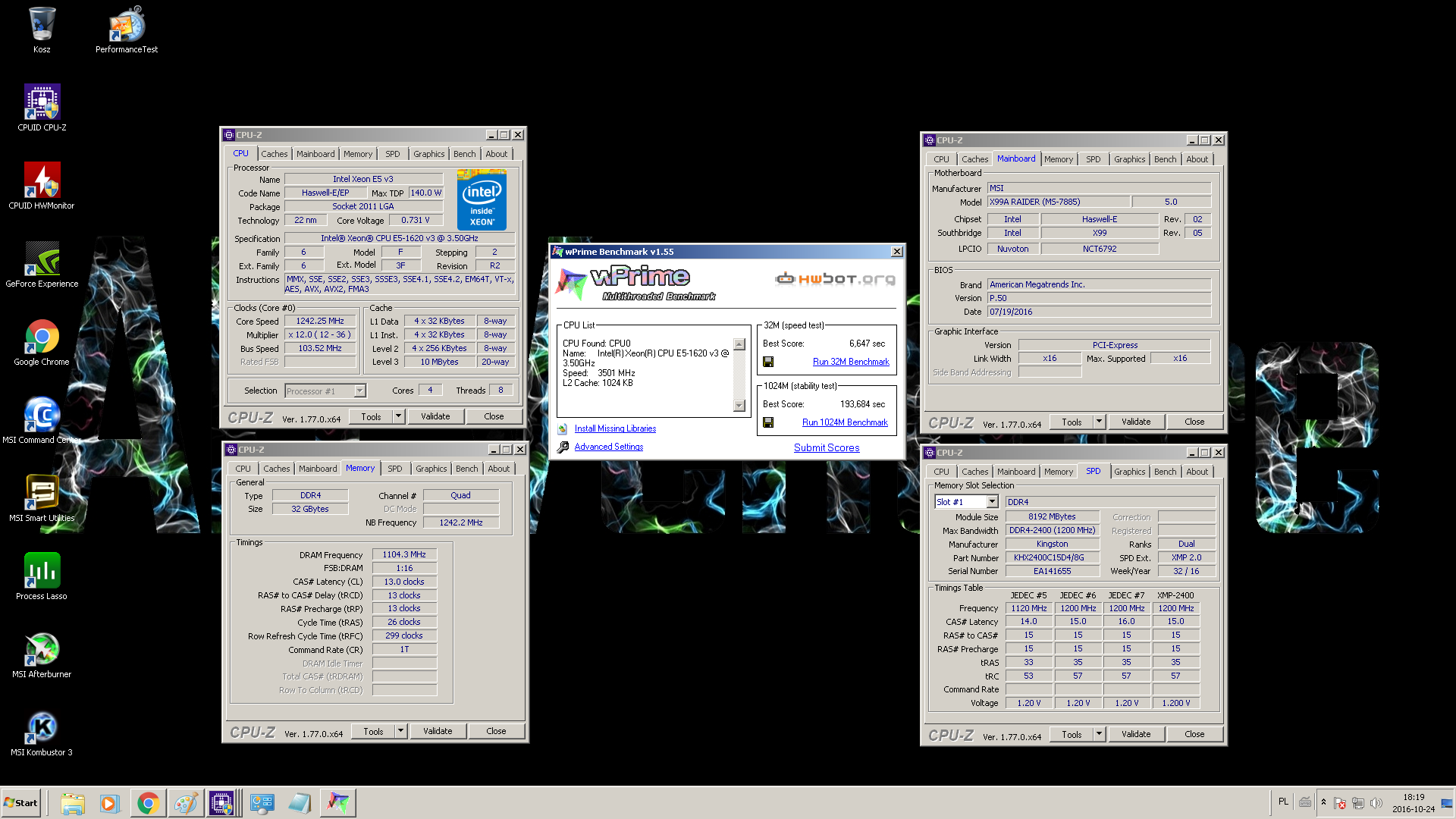Launch MSI Kombustor 3 icon
The height and width of the screenshot is (819, 1456).
(42, 733)
